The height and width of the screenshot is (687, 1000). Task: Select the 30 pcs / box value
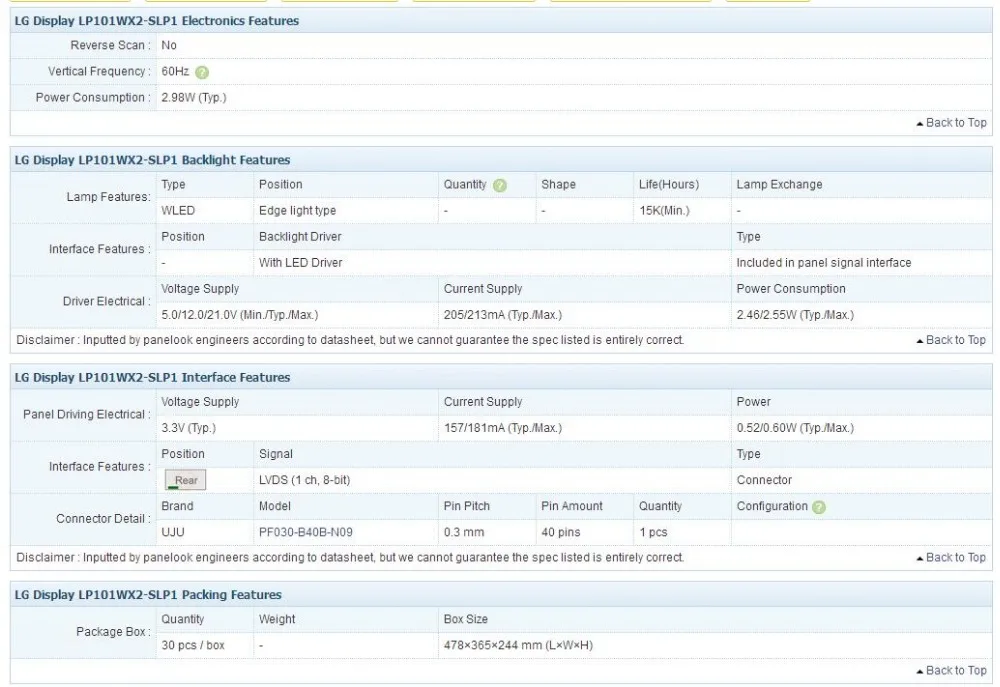(193, 646)
